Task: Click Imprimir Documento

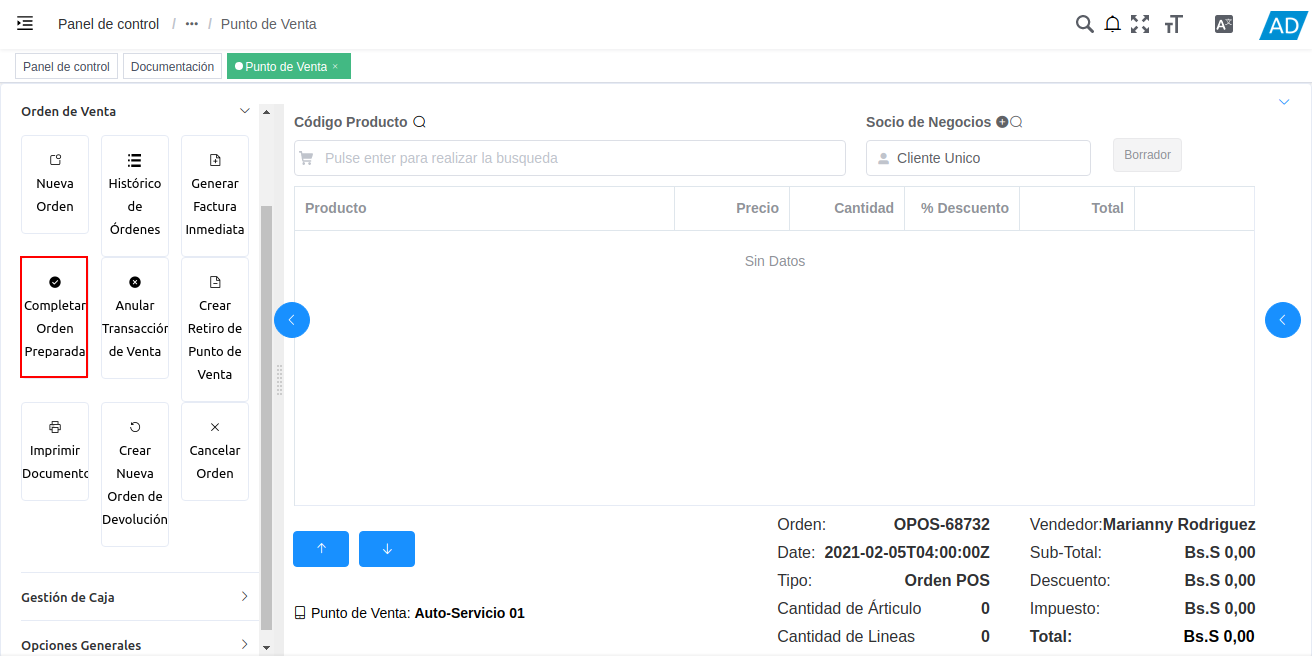Action: (x=55, y=450)
